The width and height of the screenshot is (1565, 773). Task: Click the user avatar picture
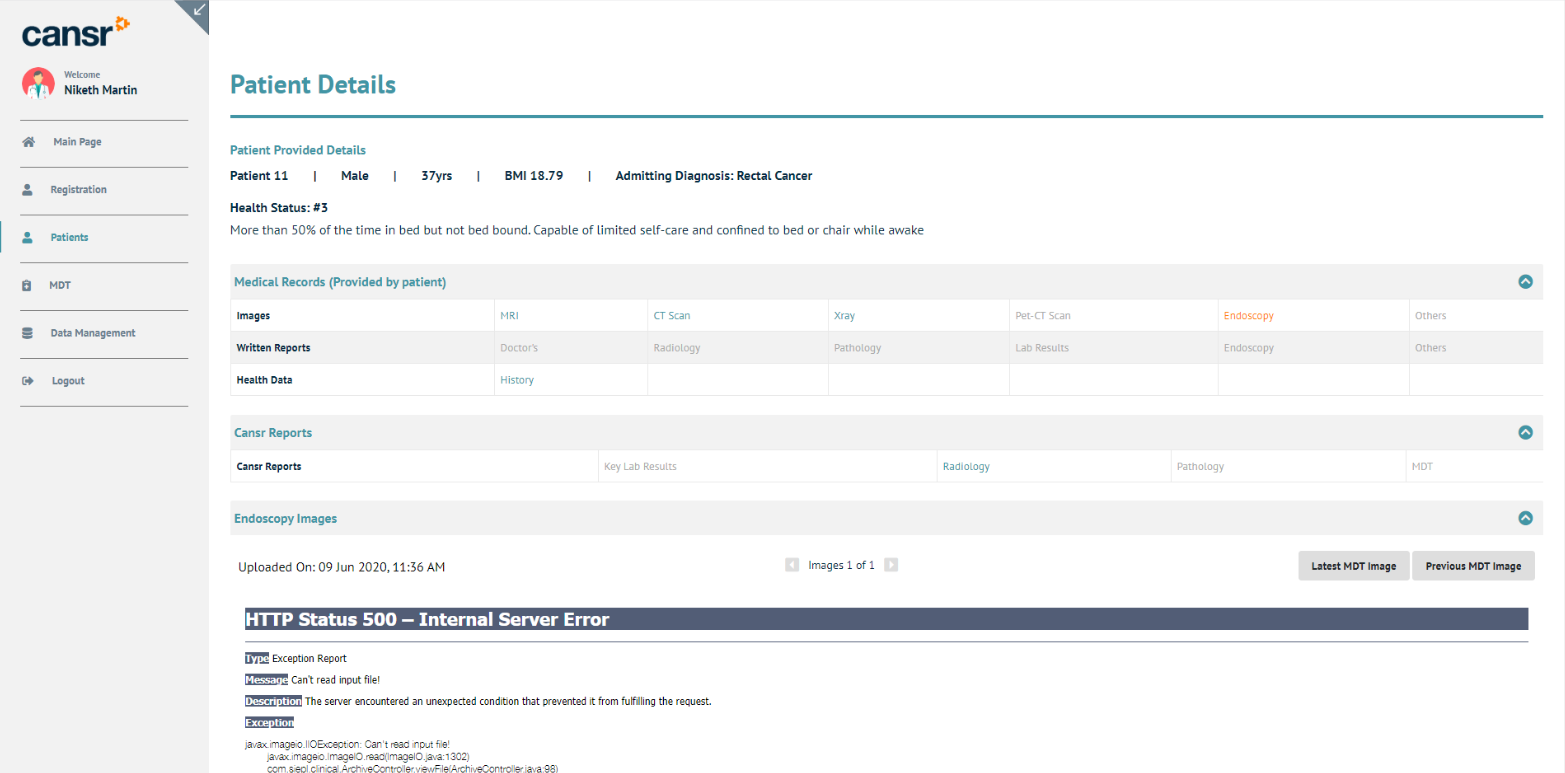pos(39,83)
